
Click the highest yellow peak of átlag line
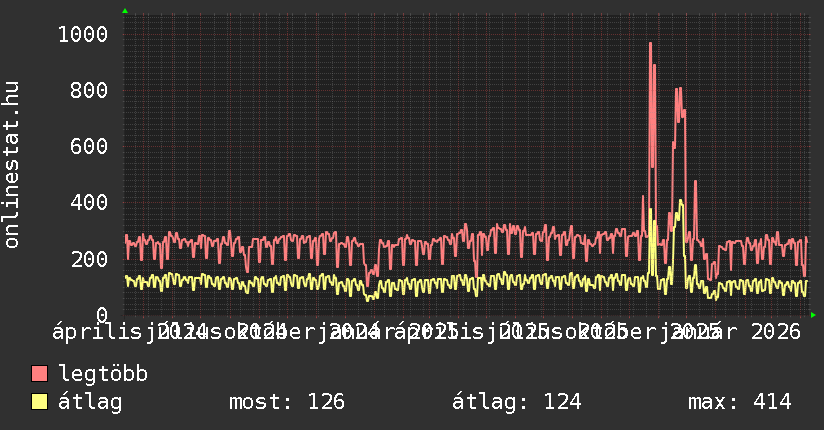click(680, 201)
